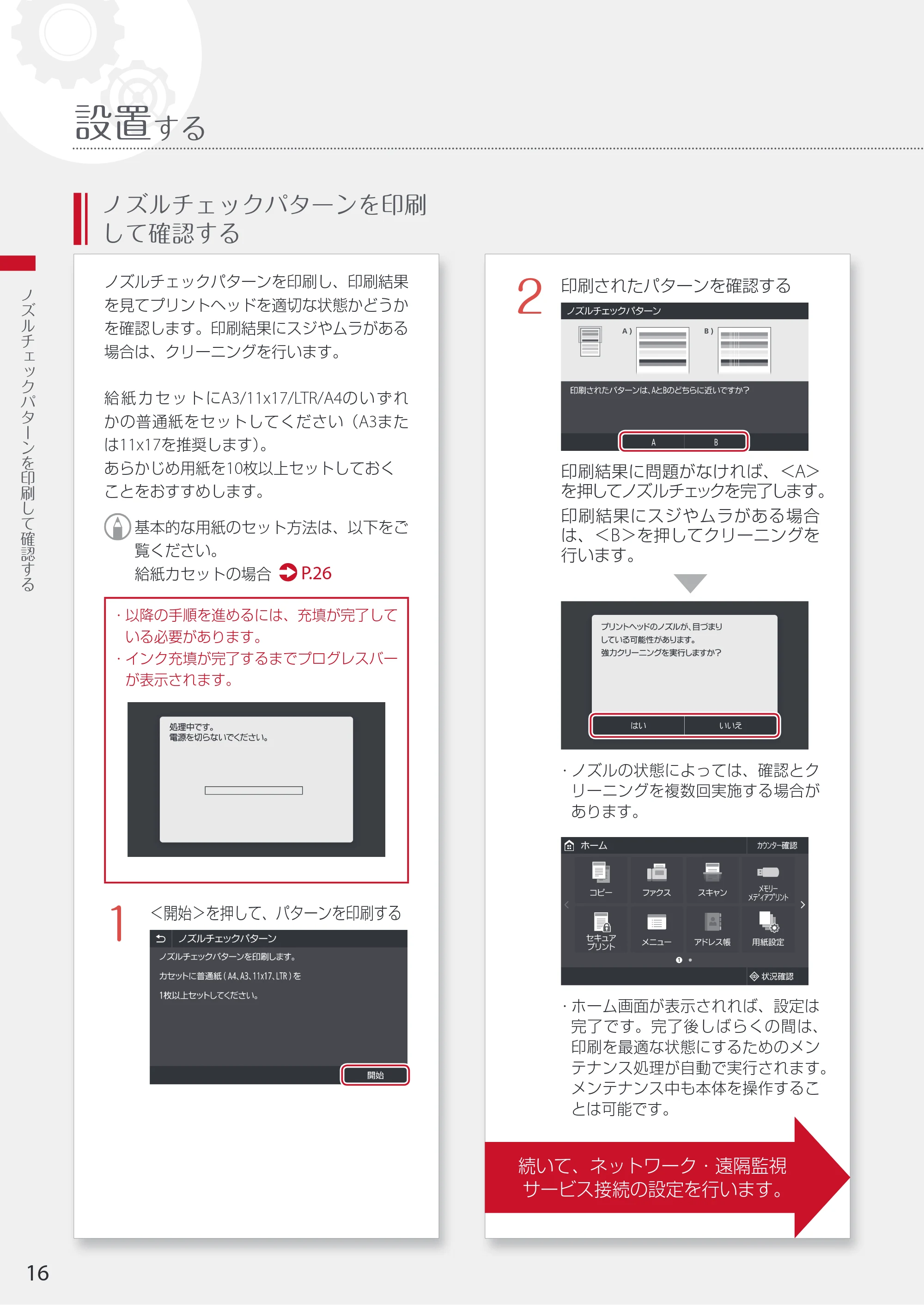This screenshot has height=1305, width=924.
Task: Open the ファクス function icon
Action: [656, 880]
